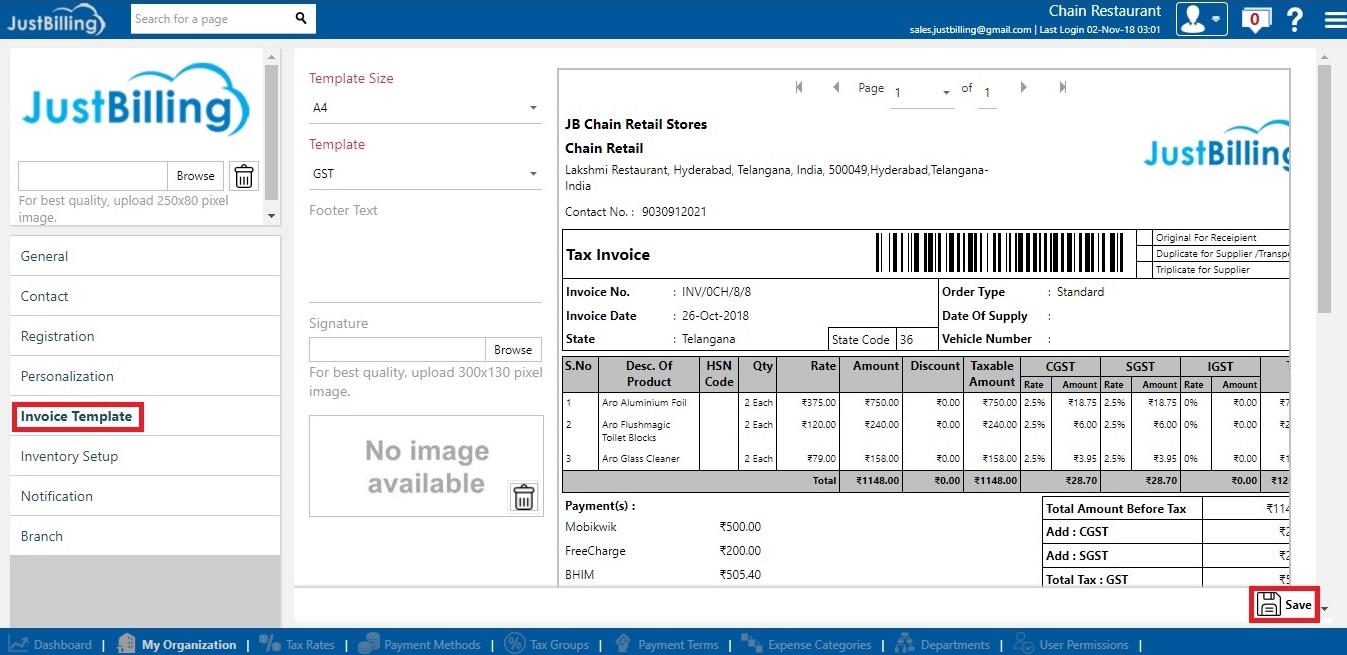This screenshot has width=1347, height=655.
Task: Switch to the User Permissions tab
Action: point(1071,644)
